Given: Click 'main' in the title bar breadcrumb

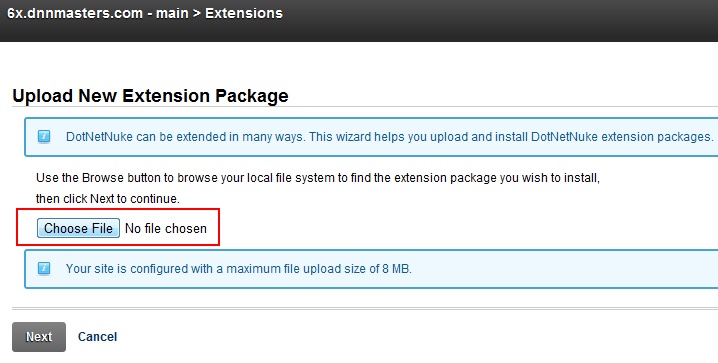Looking at the screenshot, I should coord(172,13).
